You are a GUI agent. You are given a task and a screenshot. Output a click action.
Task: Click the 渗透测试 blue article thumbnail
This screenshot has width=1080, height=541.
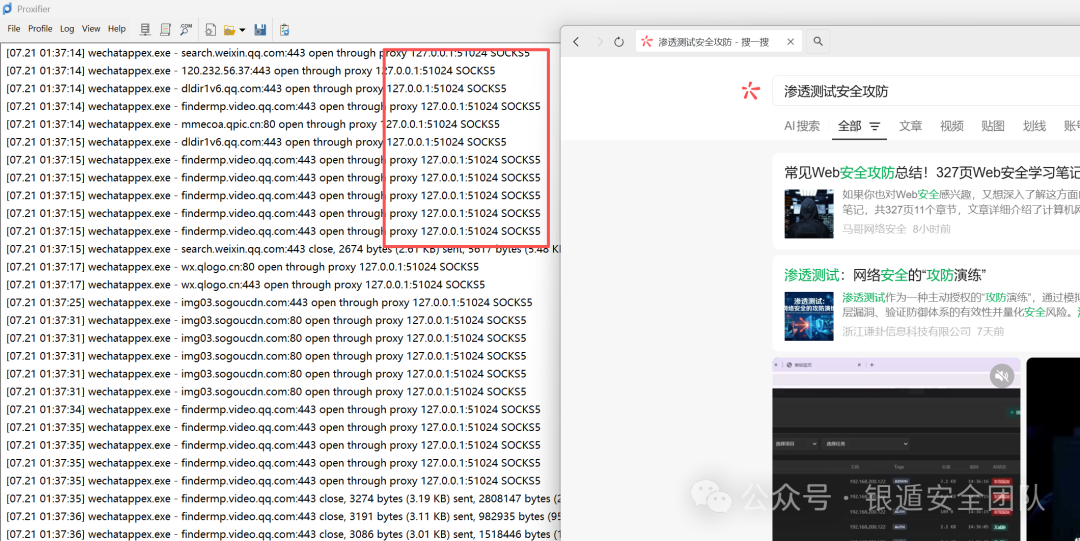click(809, 316)
